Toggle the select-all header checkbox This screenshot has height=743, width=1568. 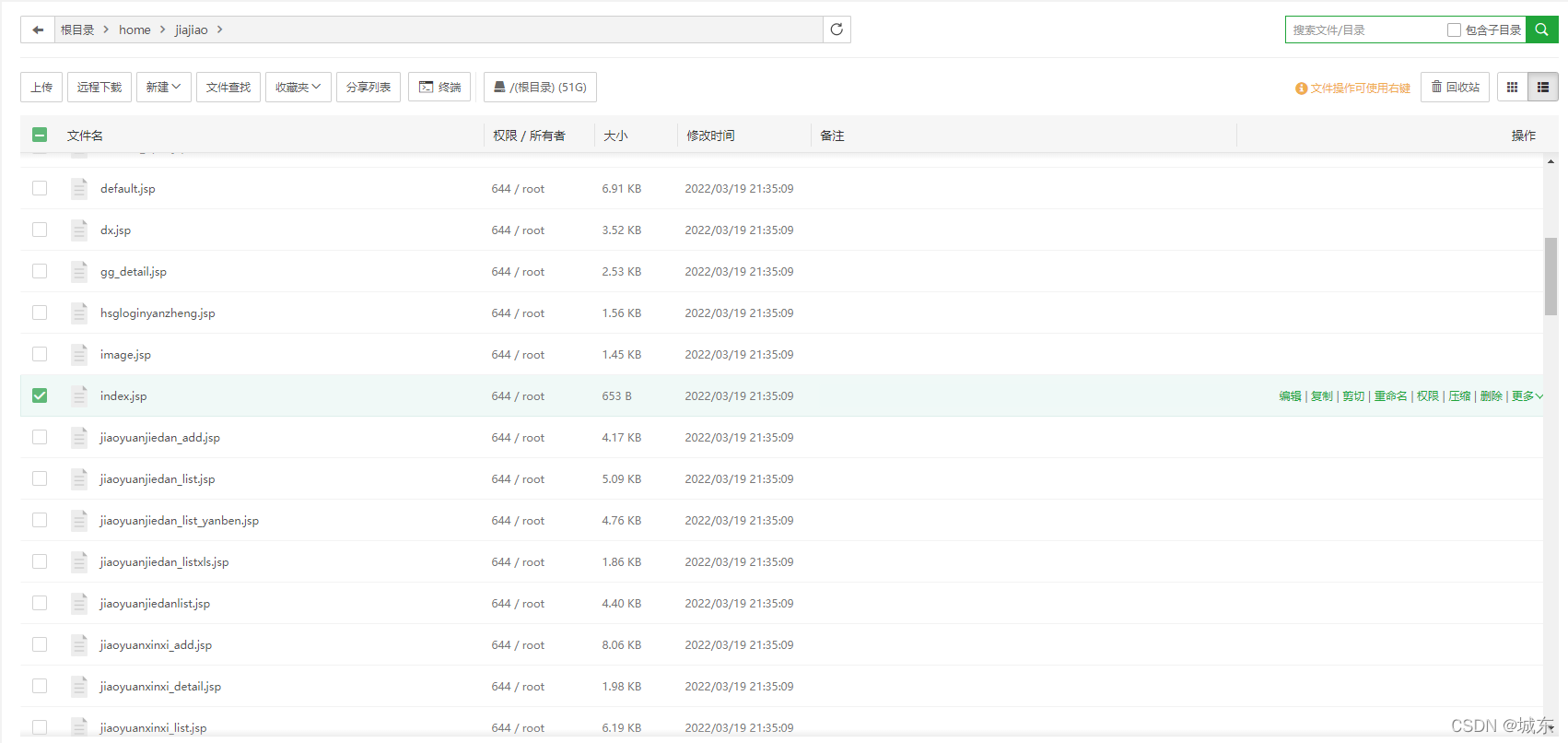point(40,135)
